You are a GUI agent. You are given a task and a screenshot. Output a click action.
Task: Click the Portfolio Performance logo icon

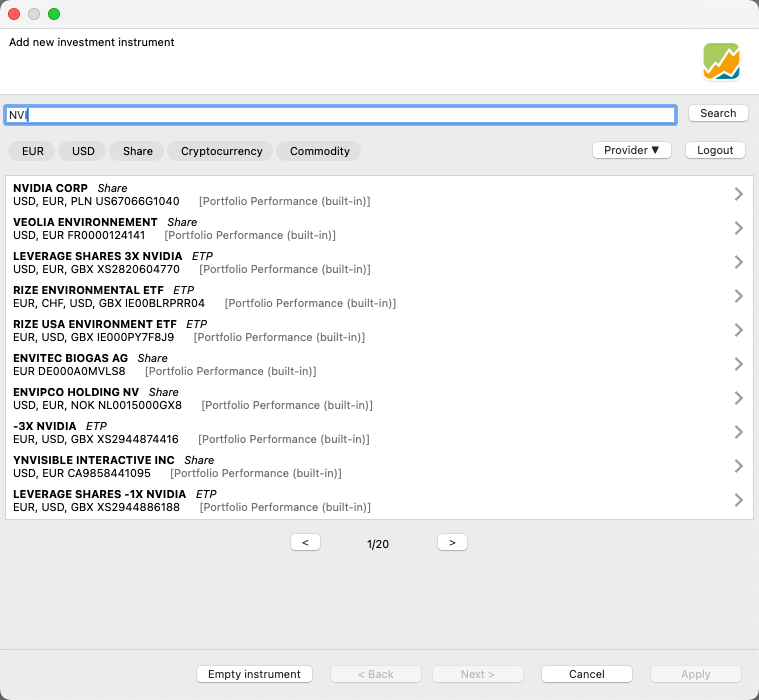721,61
